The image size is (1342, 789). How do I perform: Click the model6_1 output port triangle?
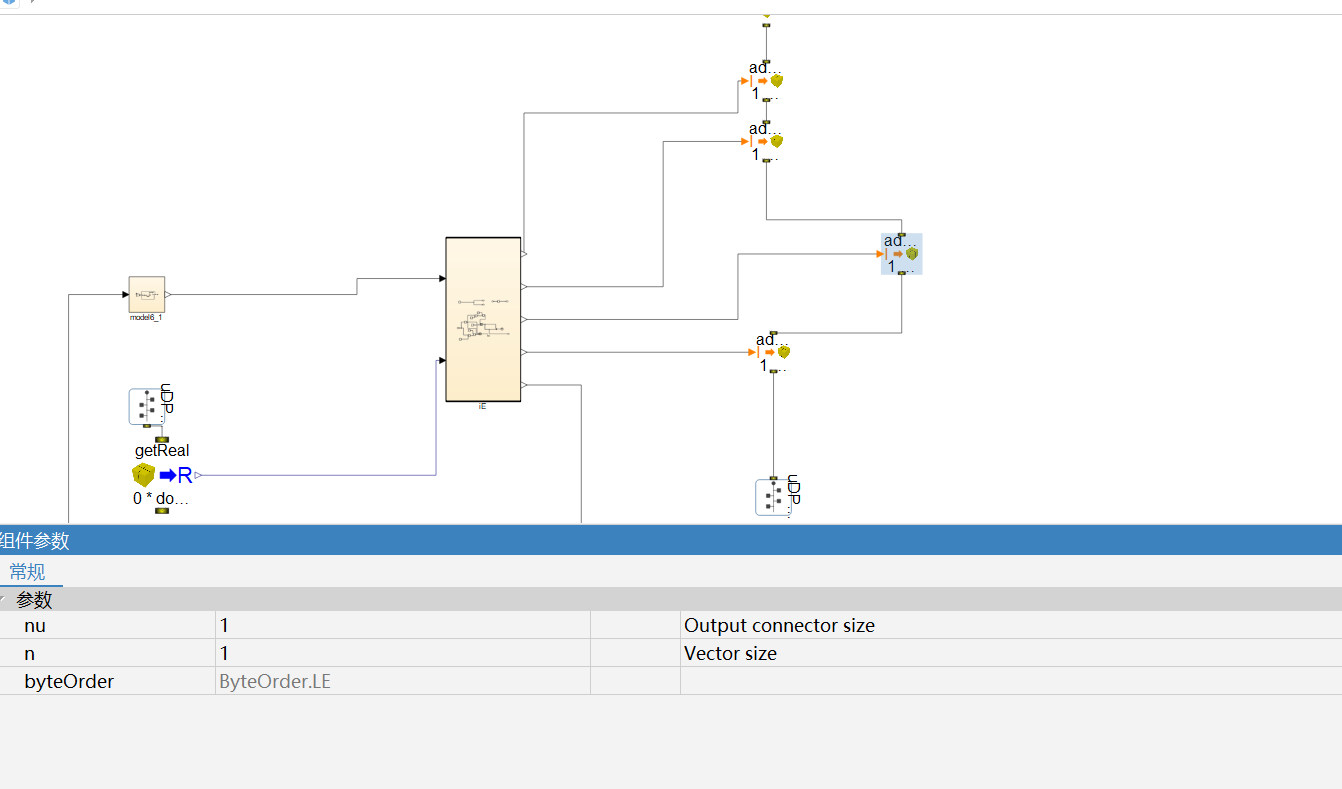[x=168, y=295]
